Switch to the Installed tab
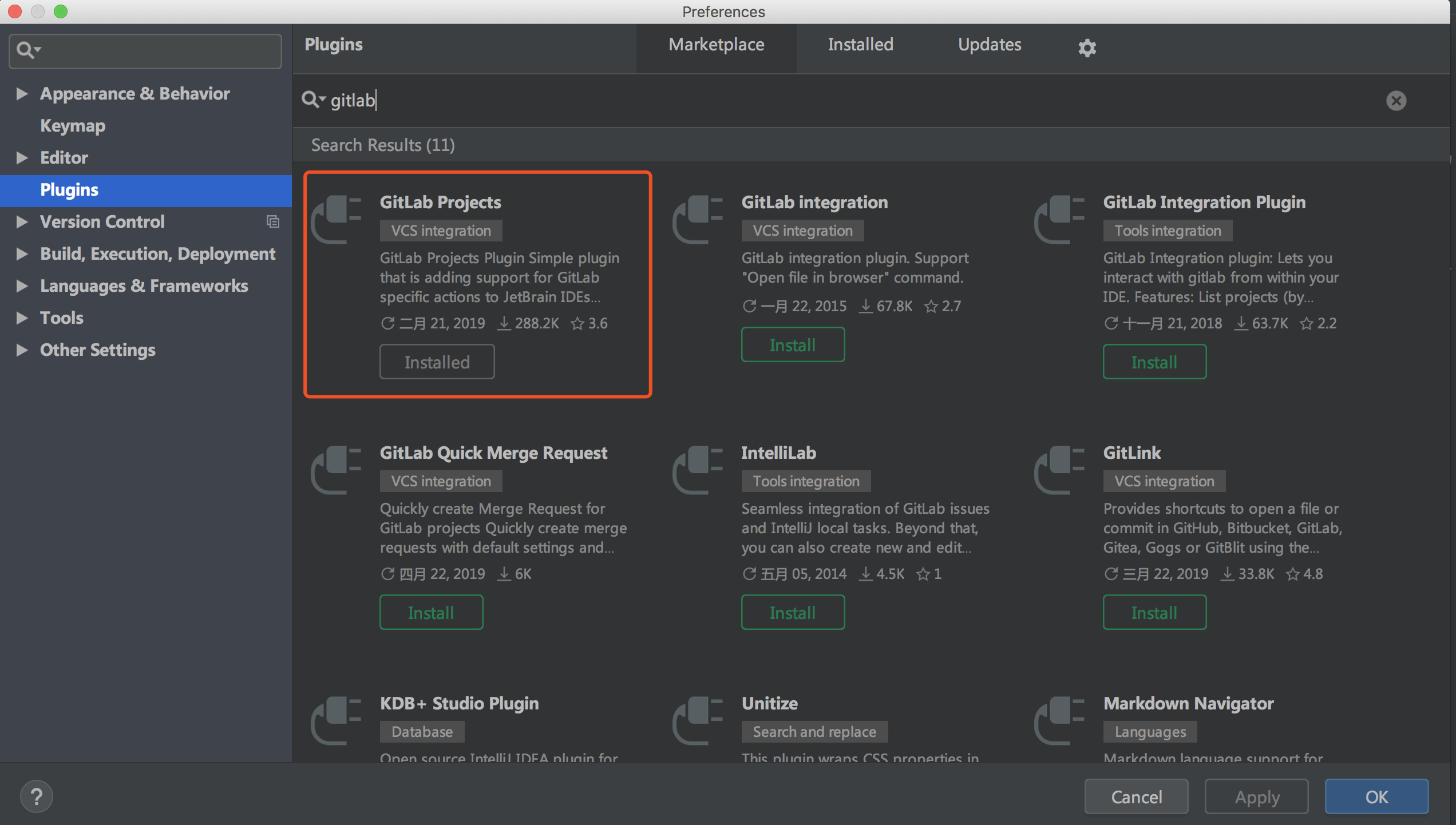1456x825 pixels. (860, 45)
